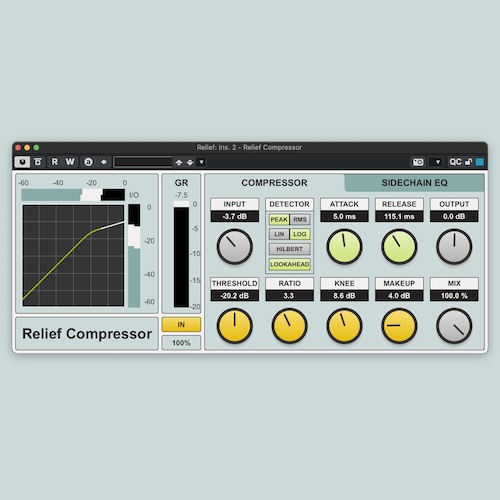Click the bypass effect icon
Viewport: 500px width, 500px height.
(38, 162)
